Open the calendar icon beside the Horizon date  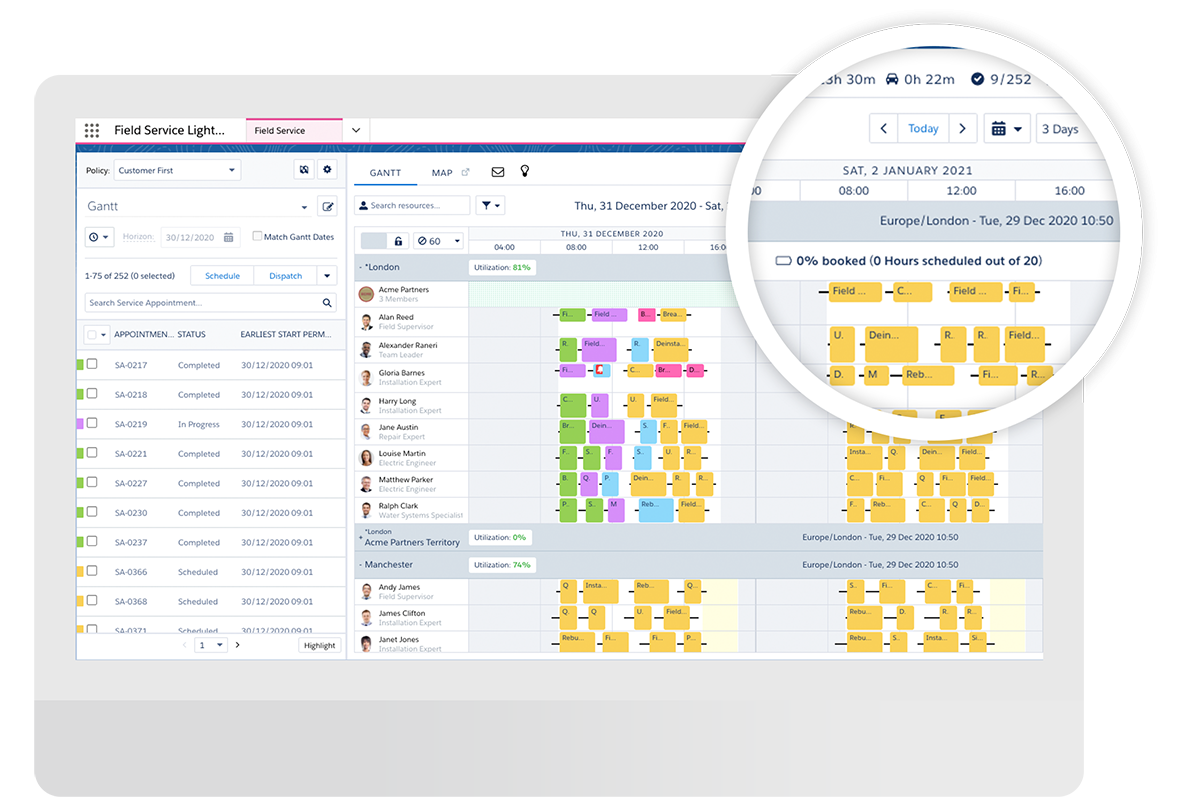pyautogui.click(x=229, y=237)
